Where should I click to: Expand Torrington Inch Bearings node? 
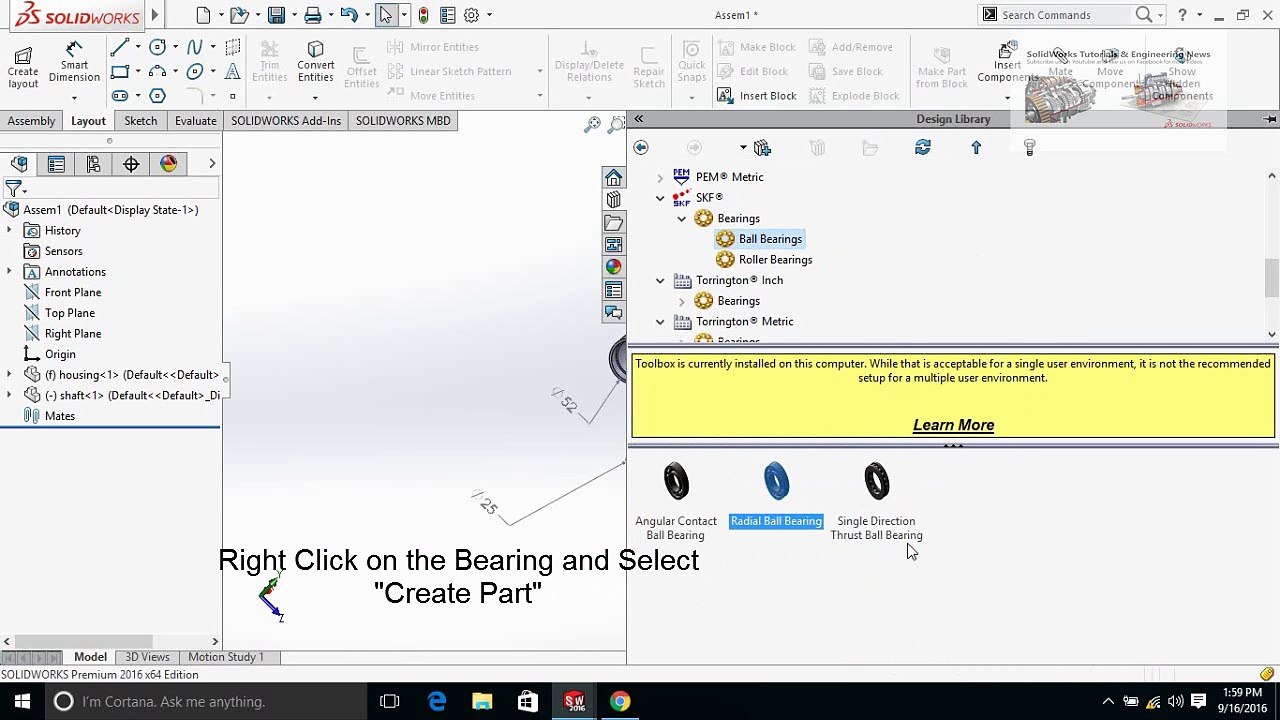[682, 301]
